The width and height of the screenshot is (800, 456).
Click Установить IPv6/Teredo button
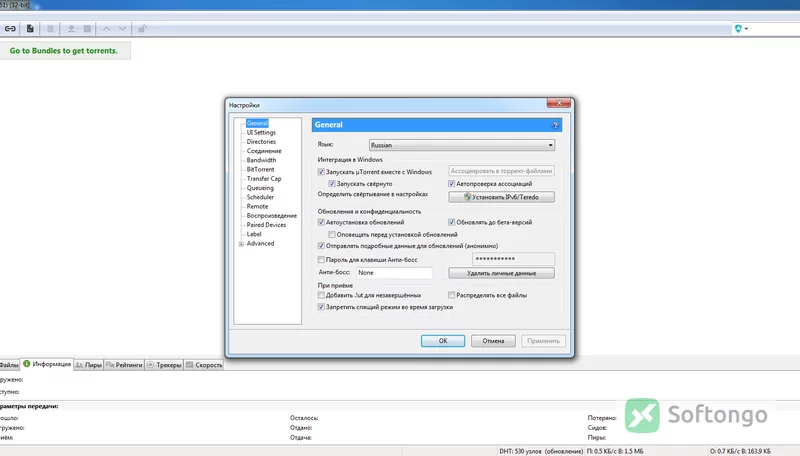click(x=502, y=197)
